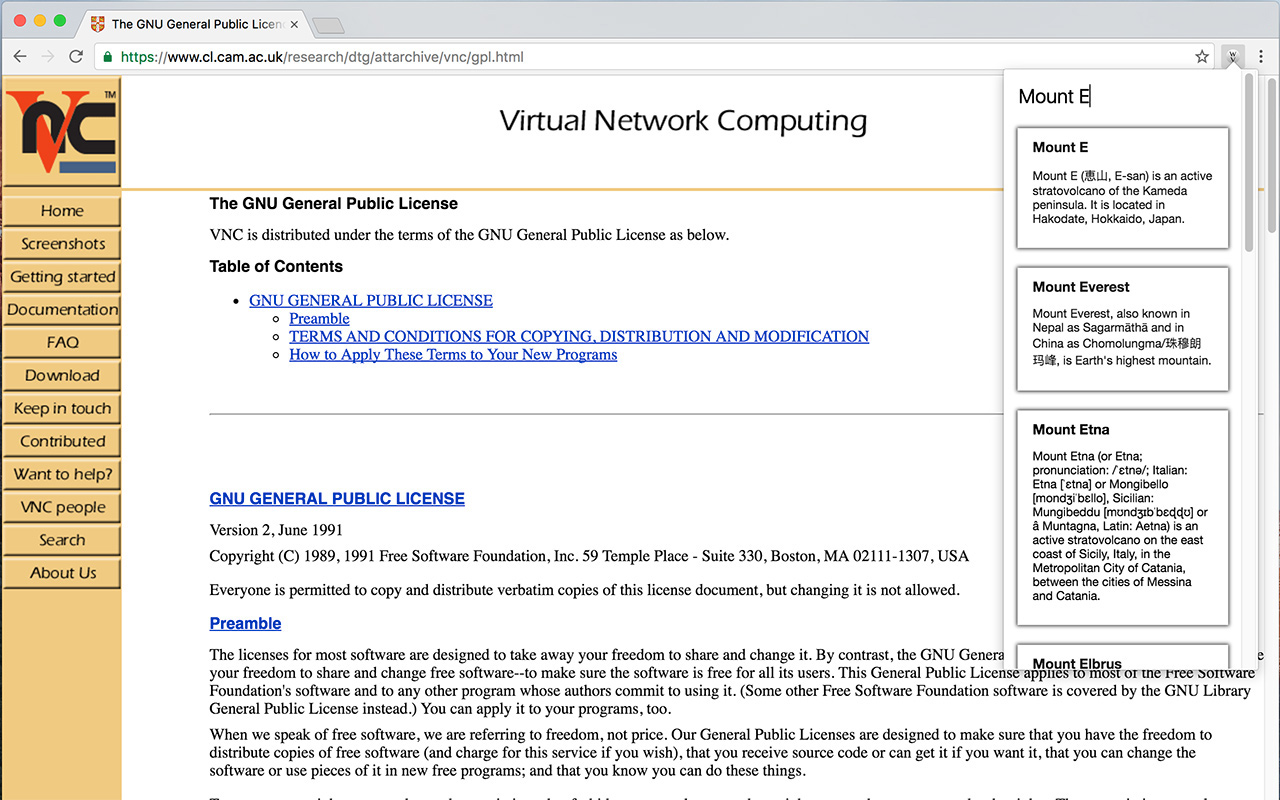Screen dimensions: 1280x800
Task: Open the Mount Elbrus result card
Action: click(x=1122, y=657)
